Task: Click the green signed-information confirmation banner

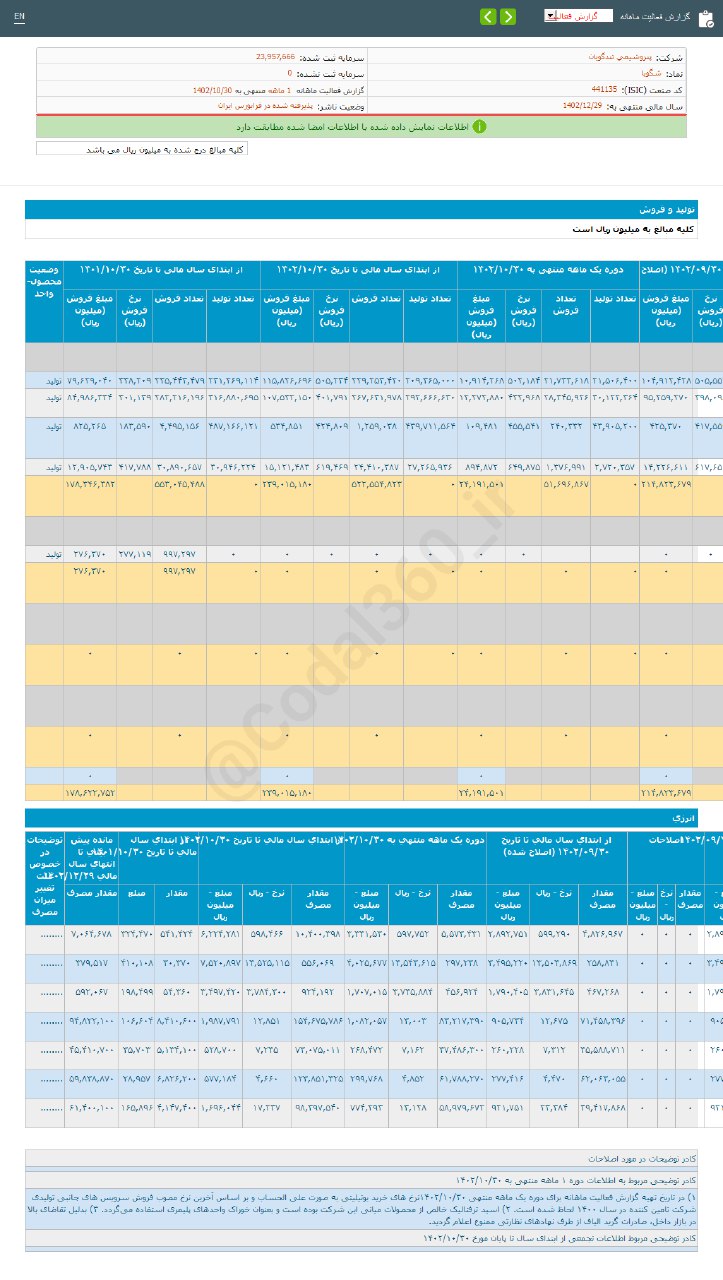Action: point(361,127)
